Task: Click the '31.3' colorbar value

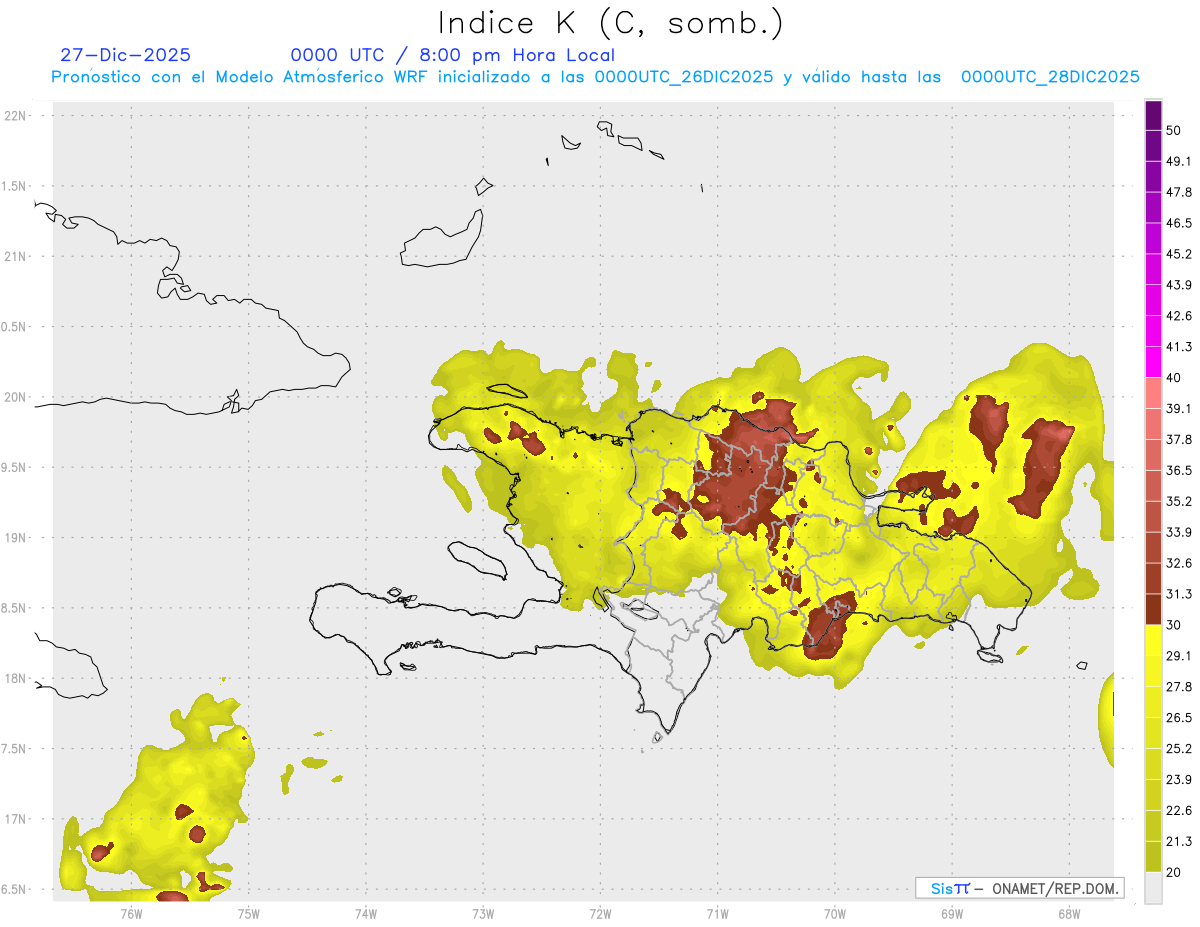Action: 1179,594
